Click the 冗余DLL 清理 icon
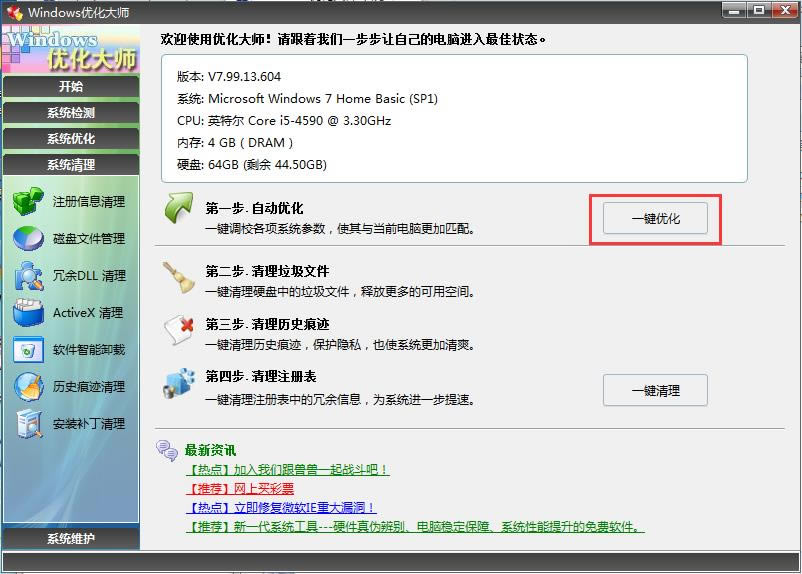The image size is (802, 574). coord(28,276)
